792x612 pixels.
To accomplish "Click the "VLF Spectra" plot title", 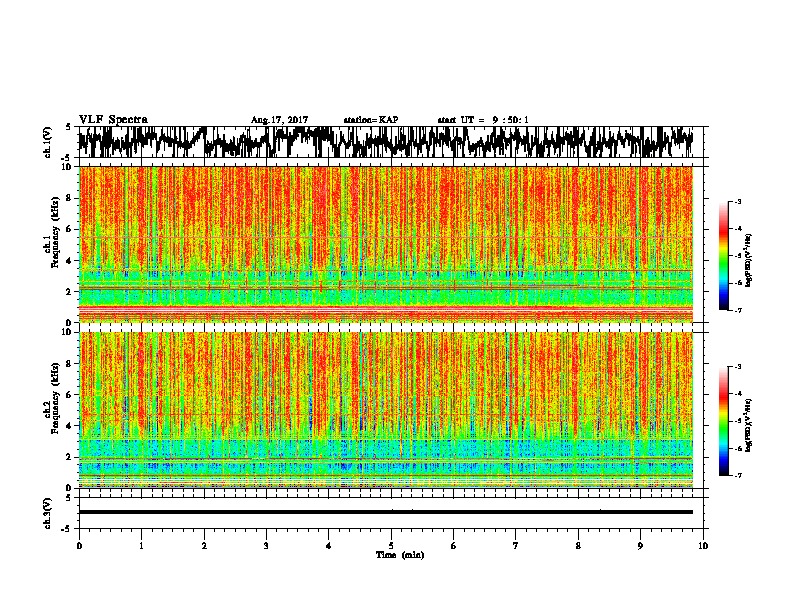I will [x=113, y=120].
